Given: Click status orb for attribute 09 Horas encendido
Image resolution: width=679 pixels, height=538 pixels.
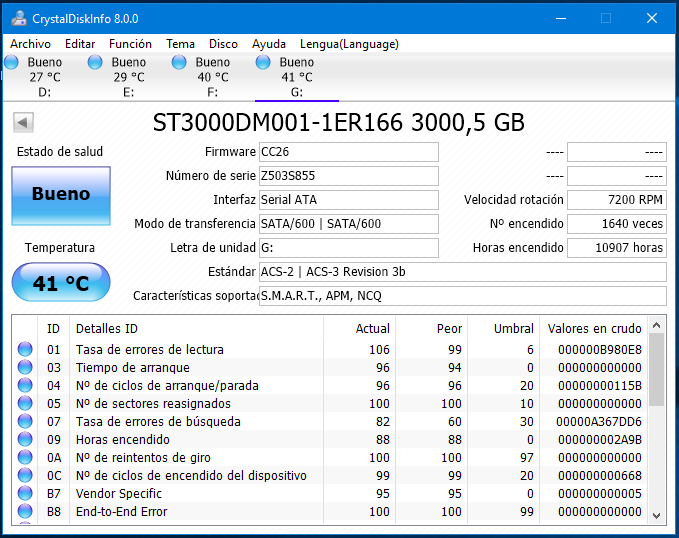Looking at the screenshot, I should (x=25, y=439).
